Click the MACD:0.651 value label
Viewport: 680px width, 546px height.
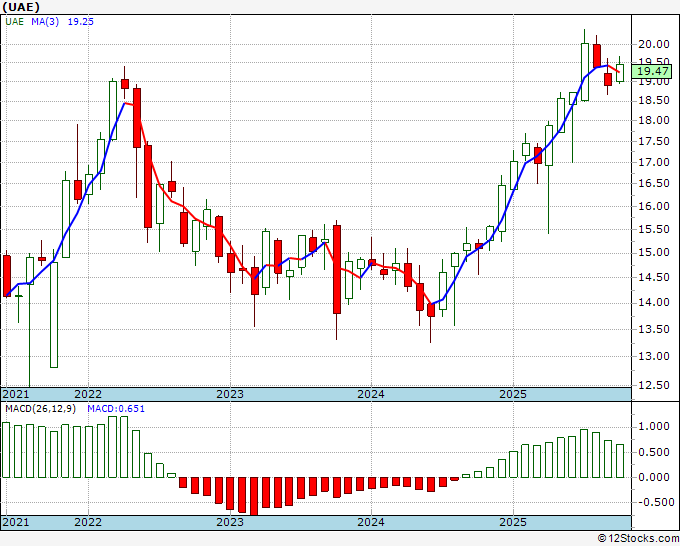click(x=116, y=409)
